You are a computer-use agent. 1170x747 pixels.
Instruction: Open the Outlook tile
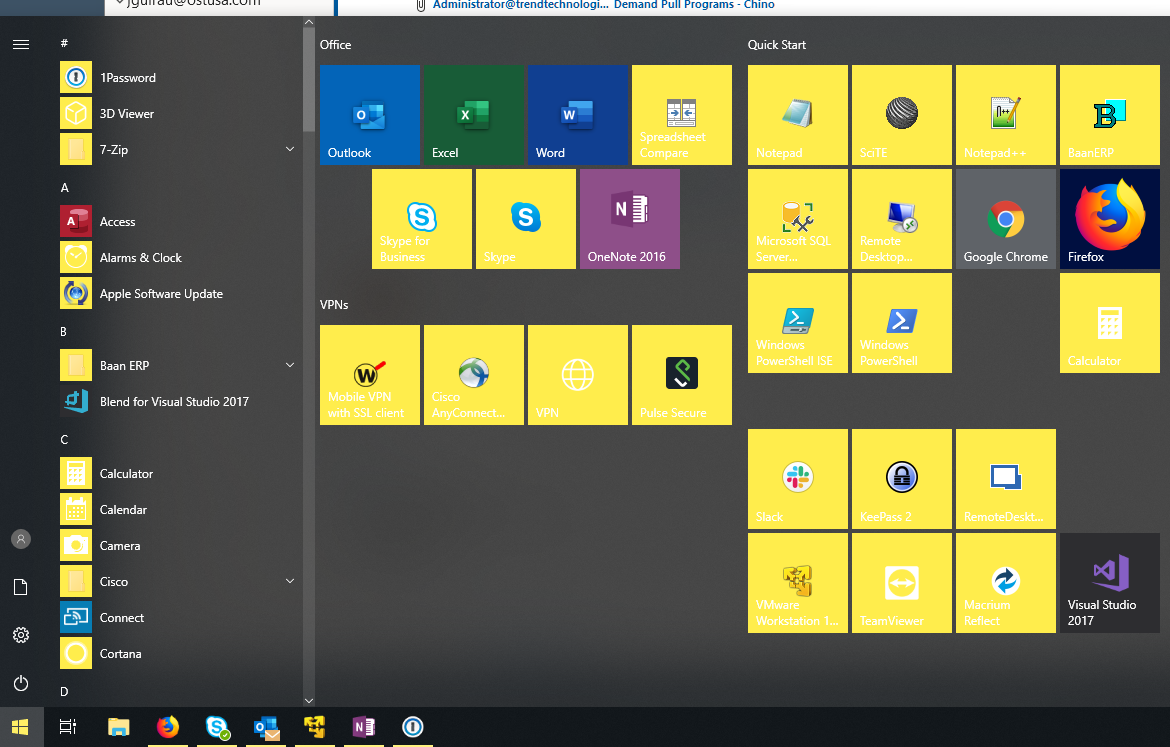click(x=369, y=115)
